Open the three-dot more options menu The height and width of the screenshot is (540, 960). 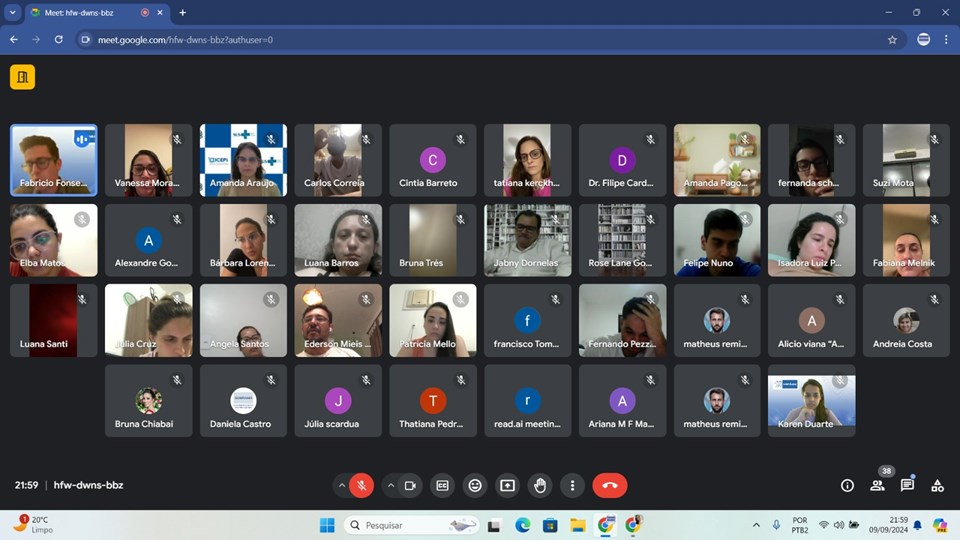pyautogui.click(x=572, y=485)
